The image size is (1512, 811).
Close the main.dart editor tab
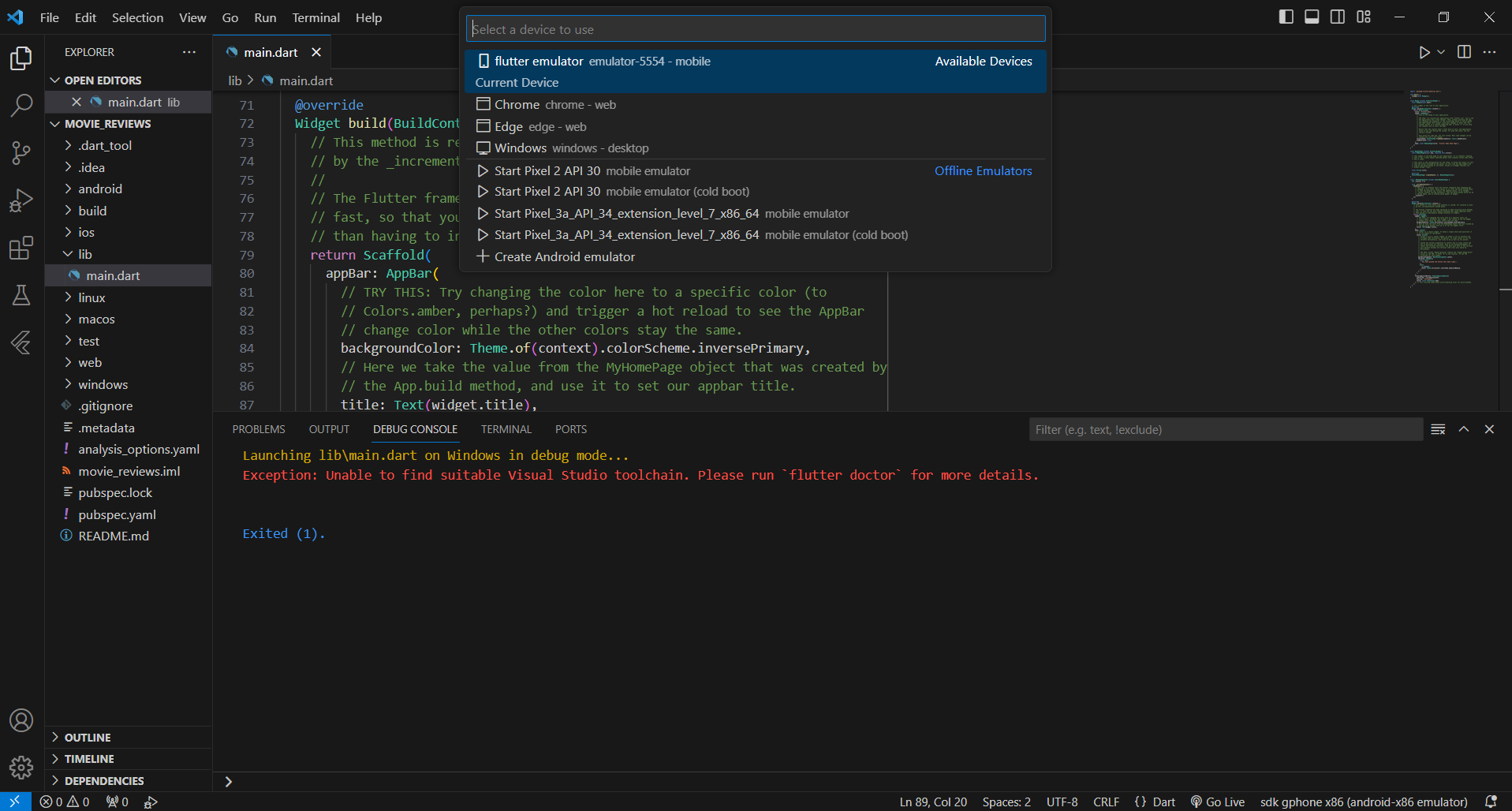point(316,52)
